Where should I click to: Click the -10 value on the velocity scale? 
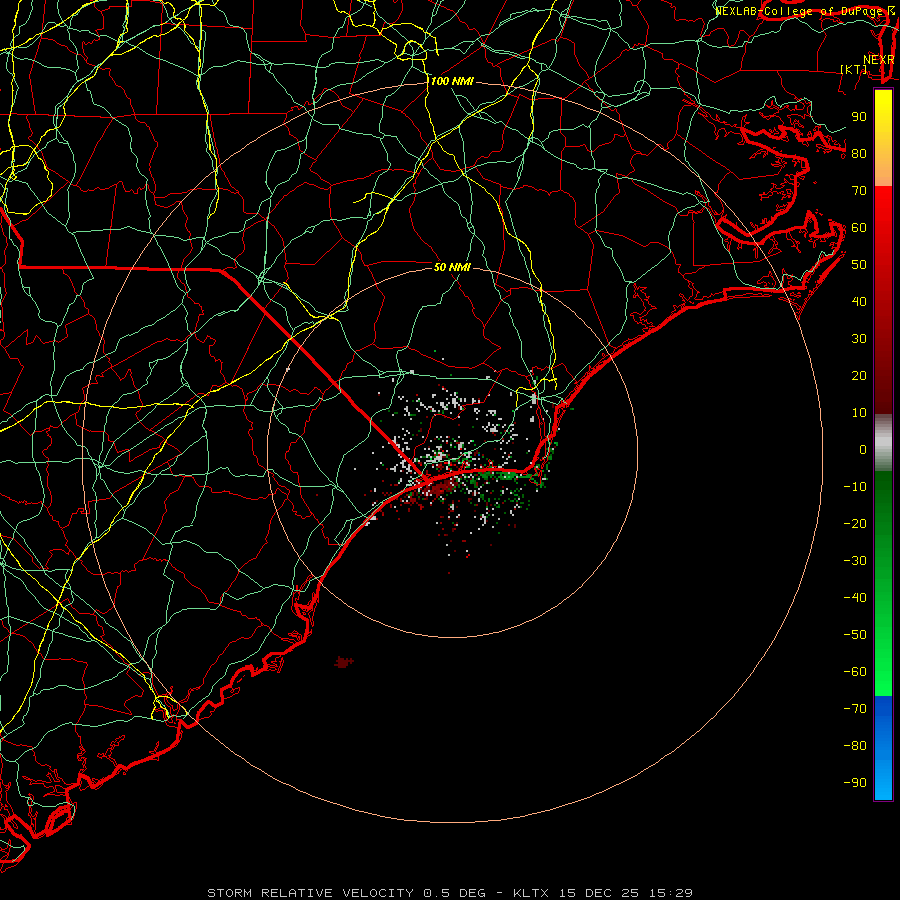(855, 487)
